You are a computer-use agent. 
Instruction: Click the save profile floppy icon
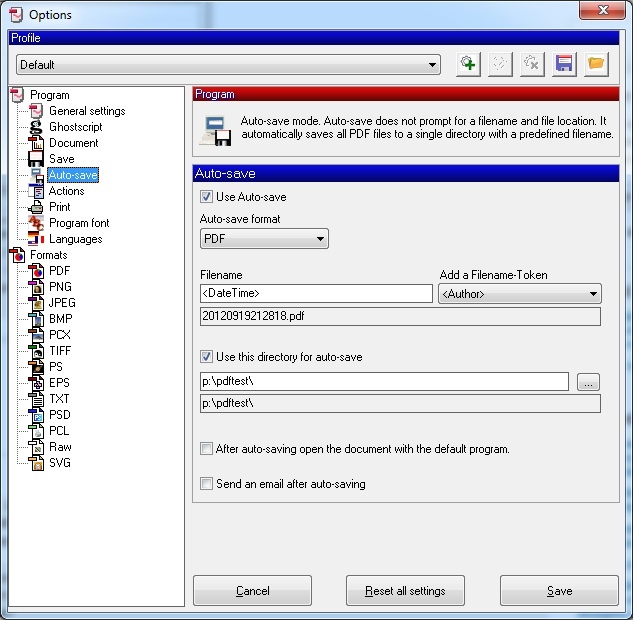(564, 64)
